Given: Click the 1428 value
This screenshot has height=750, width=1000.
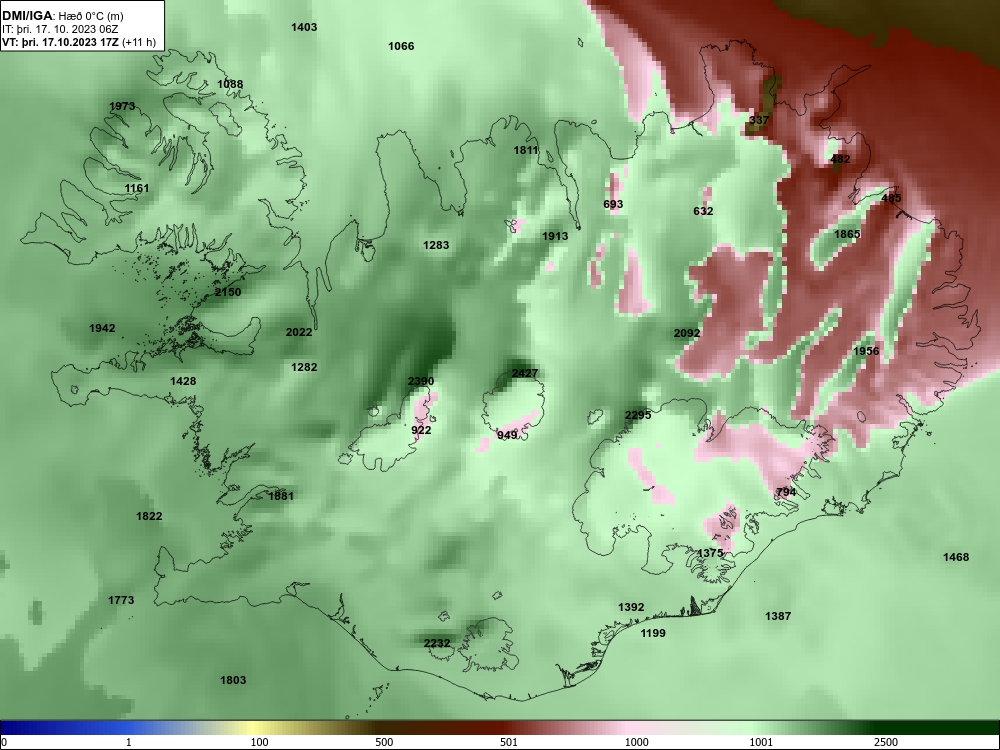Looking at the screenshot, I should coord(183,381).
